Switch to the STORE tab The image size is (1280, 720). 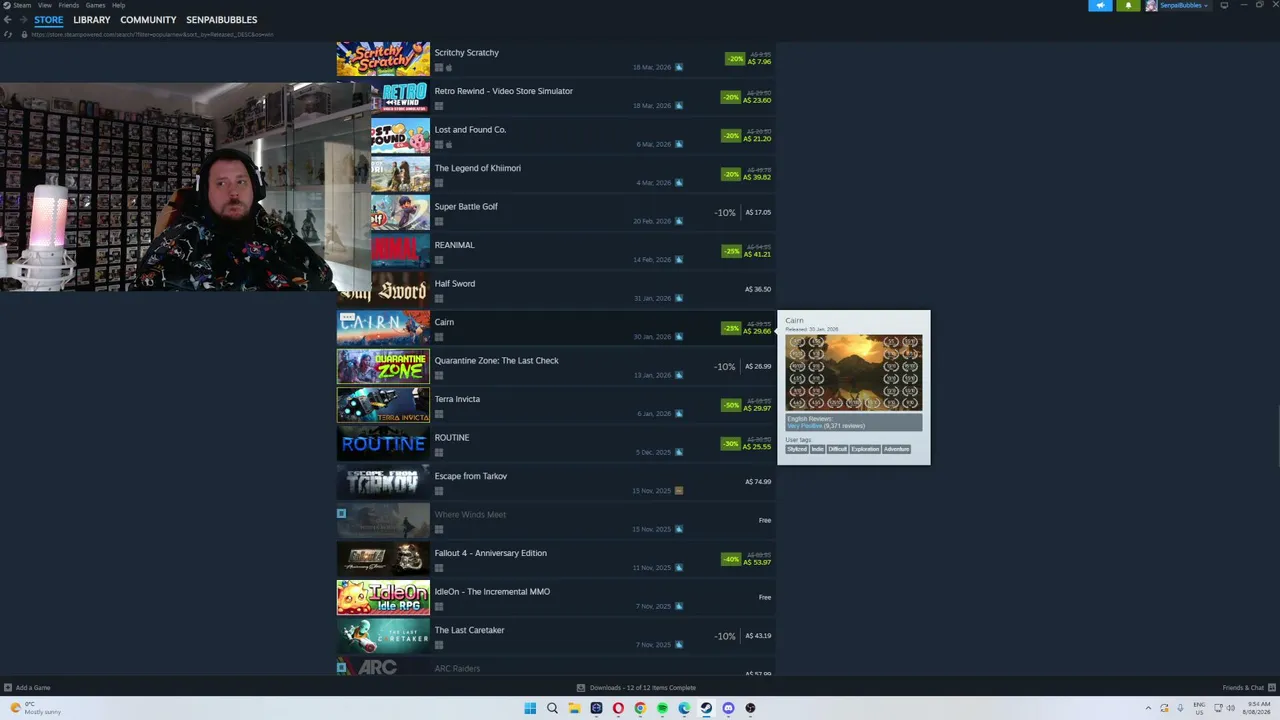(49, 20)
